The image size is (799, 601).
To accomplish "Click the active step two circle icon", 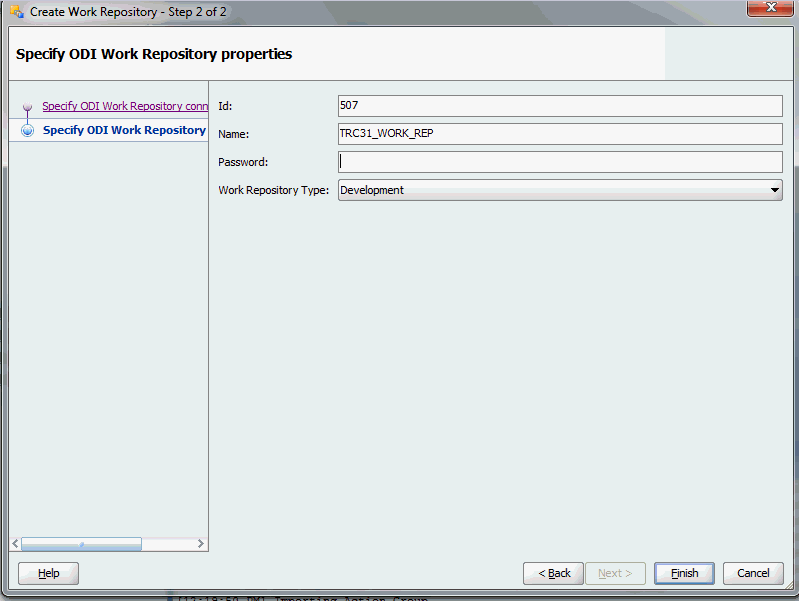I will tap(28, 130).
